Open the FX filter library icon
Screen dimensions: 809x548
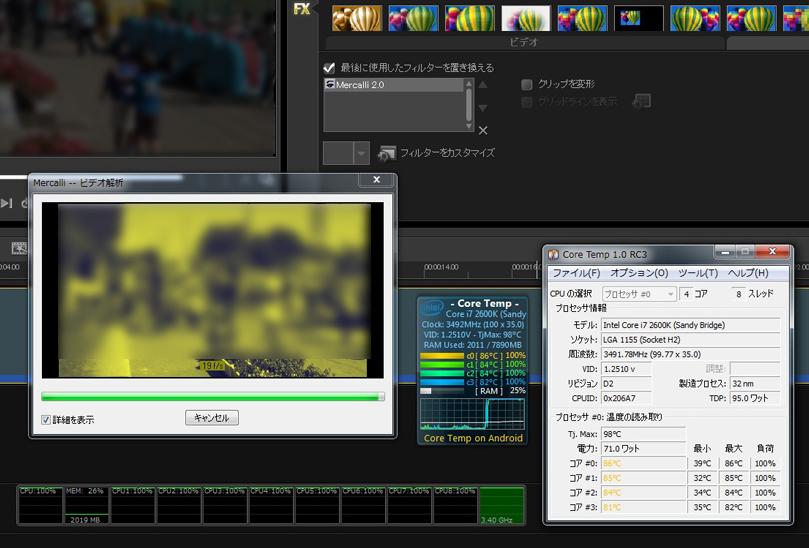pos(302,9)
